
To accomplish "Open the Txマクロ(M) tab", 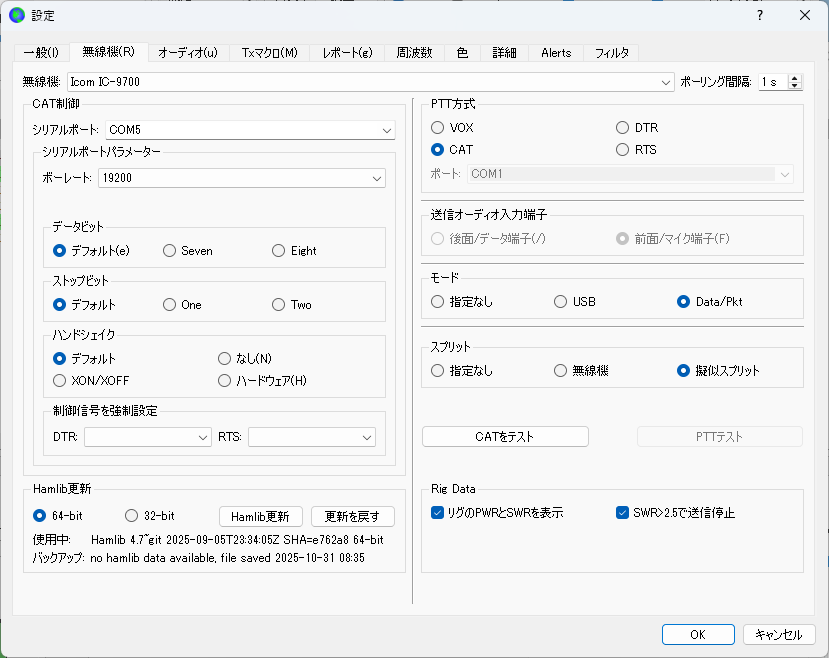I will [270, 53].
